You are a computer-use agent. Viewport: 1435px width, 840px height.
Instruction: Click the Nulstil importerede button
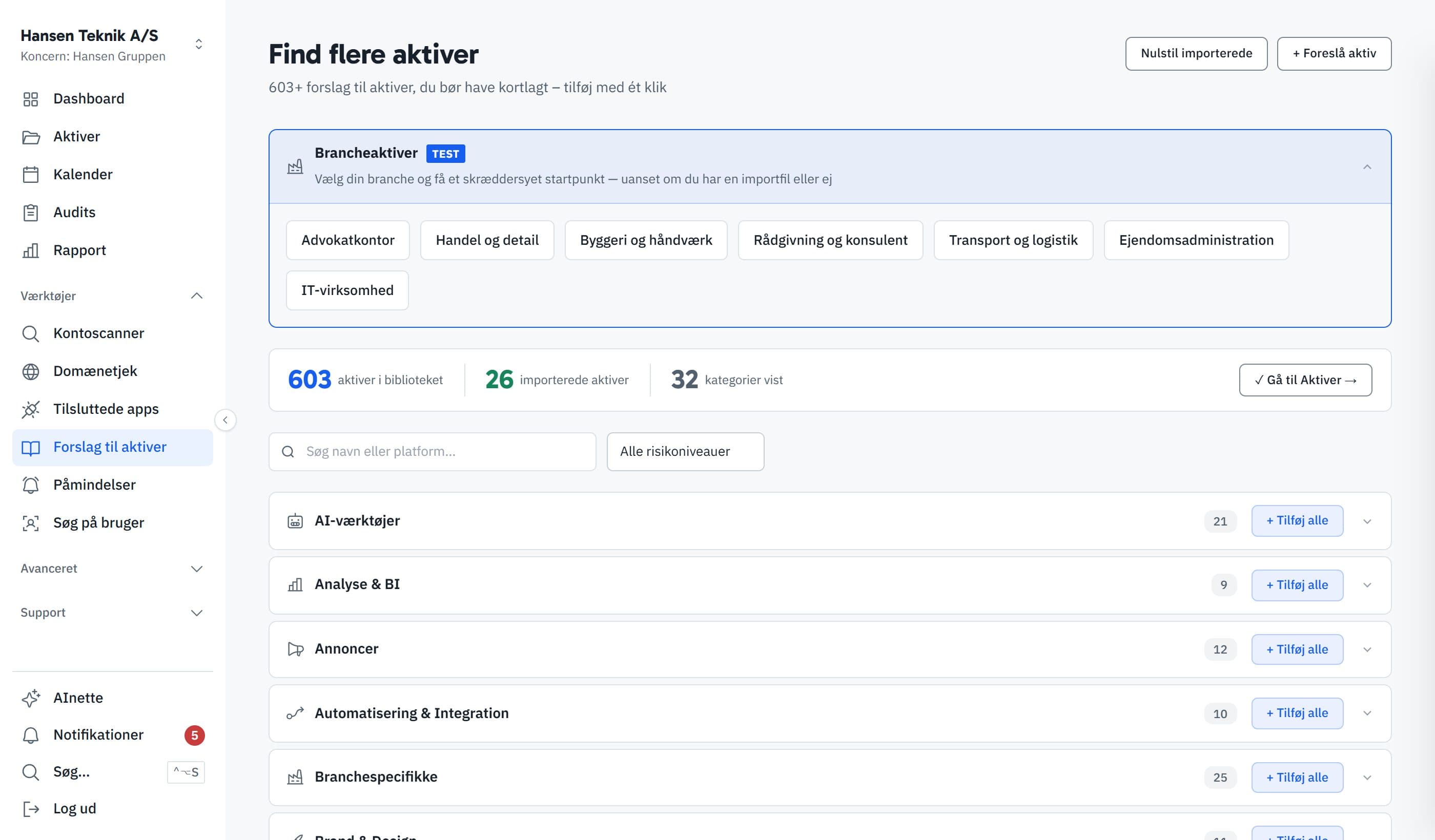click(x=1196, y=53)
